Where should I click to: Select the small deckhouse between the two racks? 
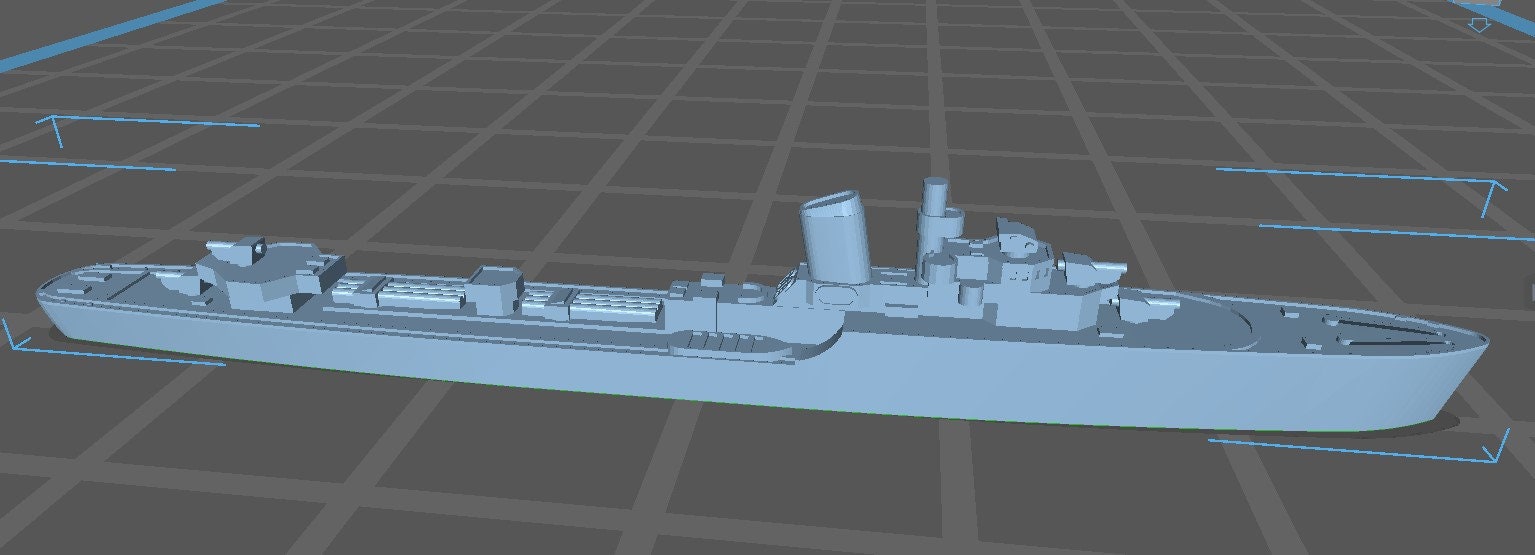pos(497,289)
